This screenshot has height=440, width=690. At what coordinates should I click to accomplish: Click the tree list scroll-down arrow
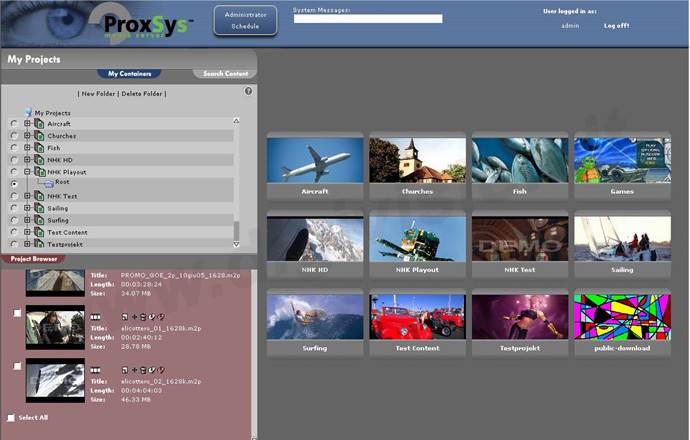(236, 244)
